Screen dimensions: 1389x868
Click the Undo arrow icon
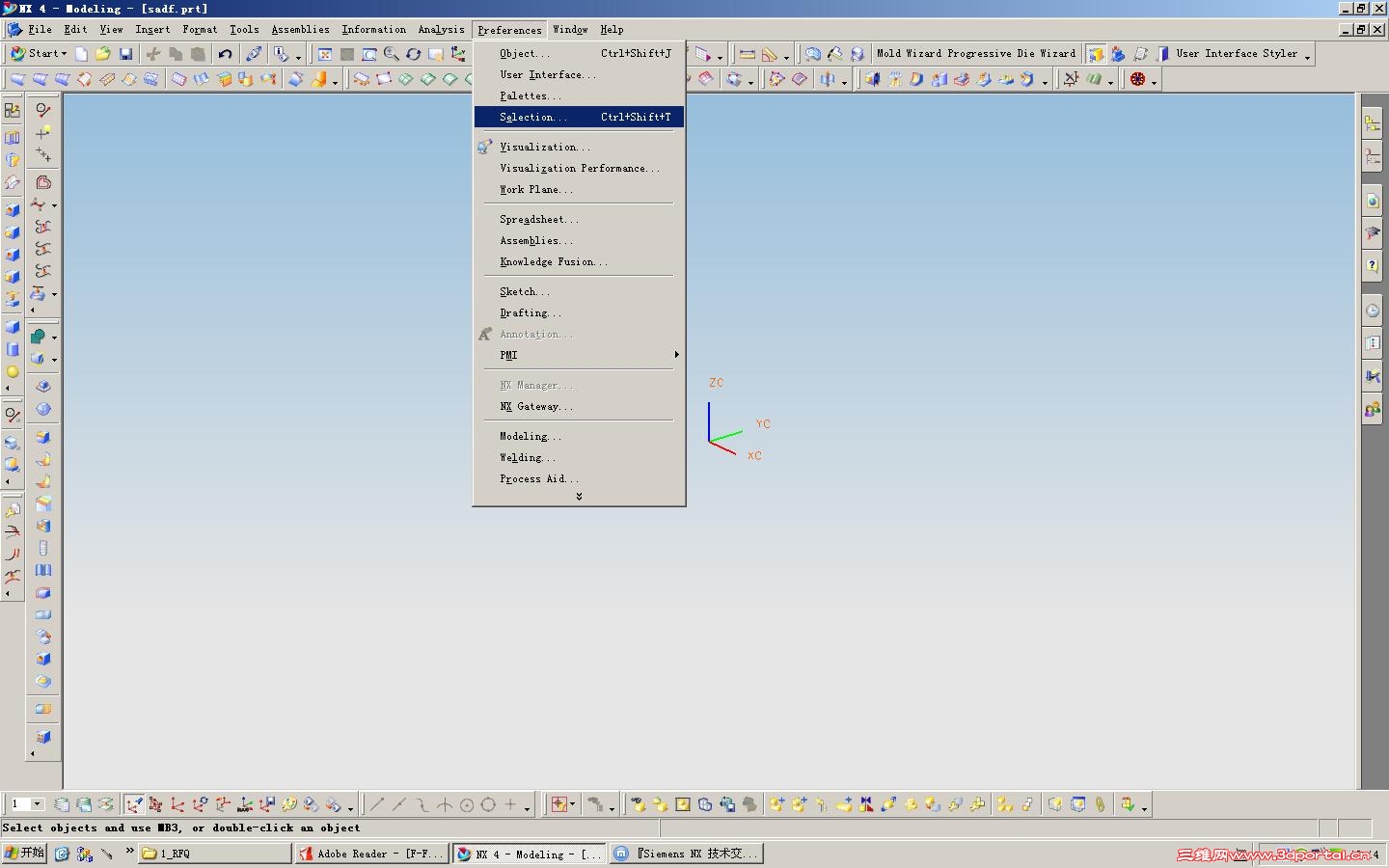225,54
